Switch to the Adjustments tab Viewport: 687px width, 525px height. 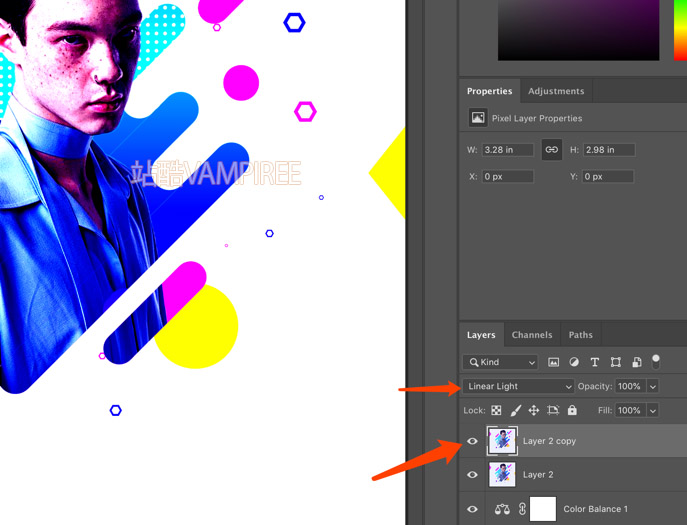(556, 91)
